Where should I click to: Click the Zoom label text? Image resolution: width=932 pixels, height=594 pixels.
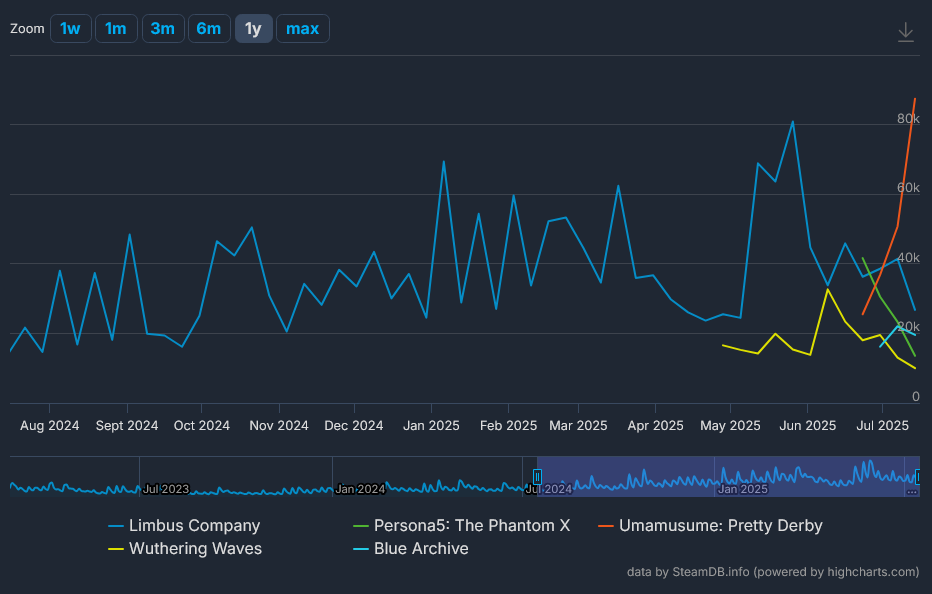pyautogui.click(x=27, y=29)
